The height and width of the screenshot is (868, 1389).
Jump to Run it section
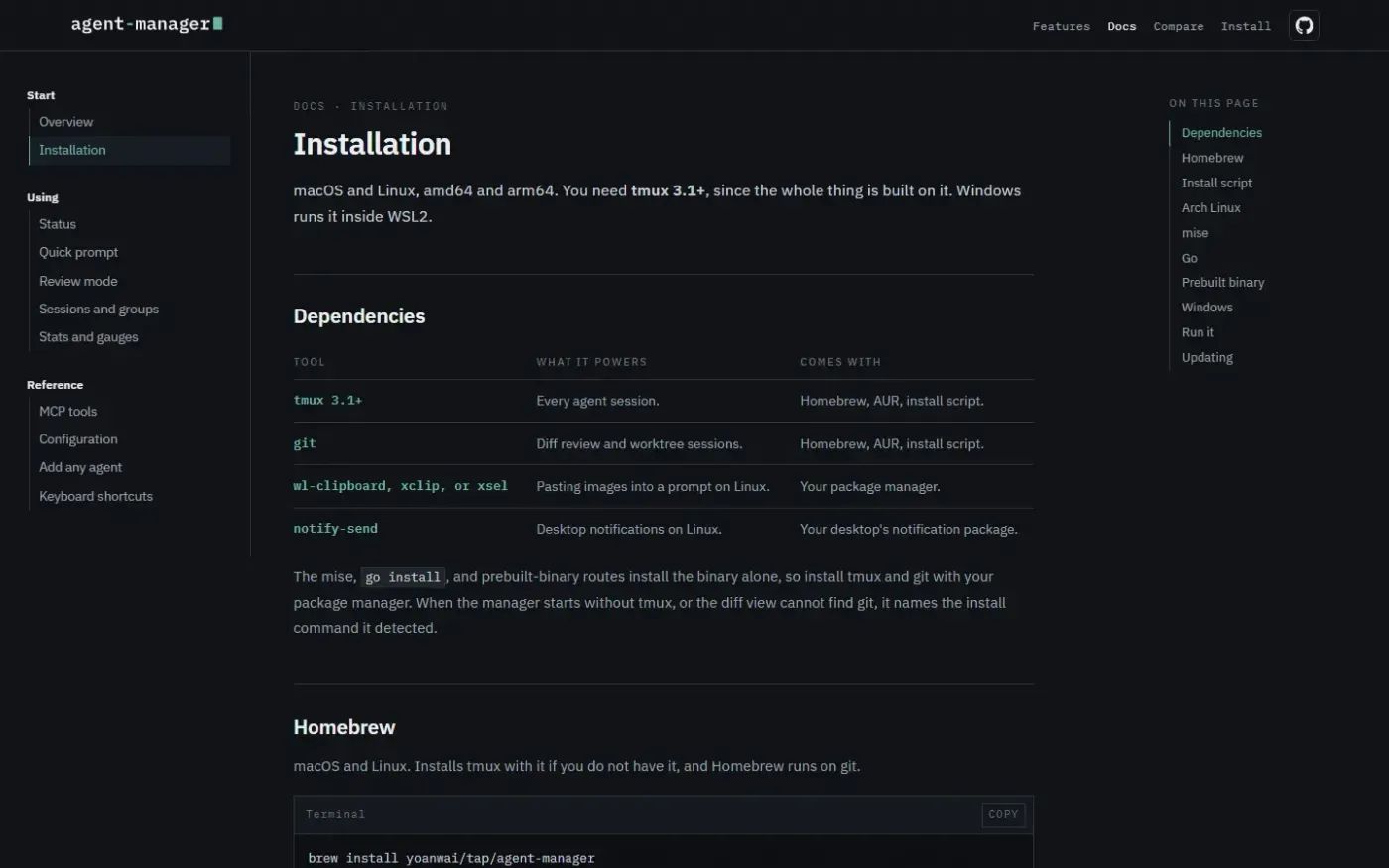pyautogui.click(x=1198, y=332)
